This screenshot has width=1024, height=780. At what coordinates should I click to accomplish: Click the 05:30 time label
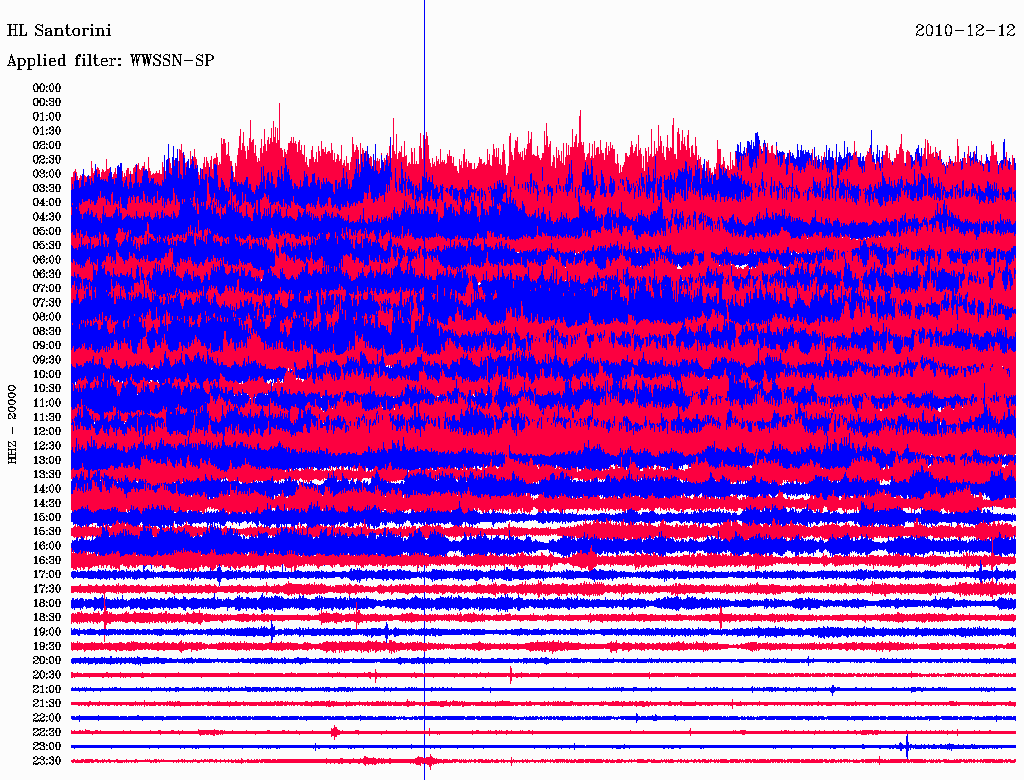coord(47,246)
